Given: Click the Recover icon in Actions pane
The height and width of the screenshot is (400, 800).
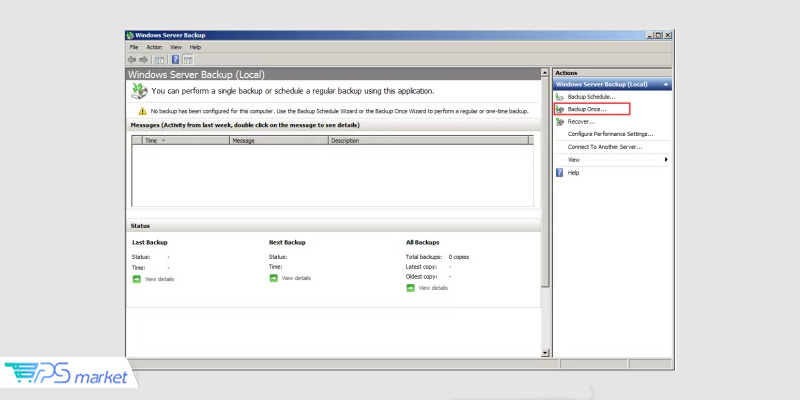Looking at the screenshot, I should pos(560,121).
